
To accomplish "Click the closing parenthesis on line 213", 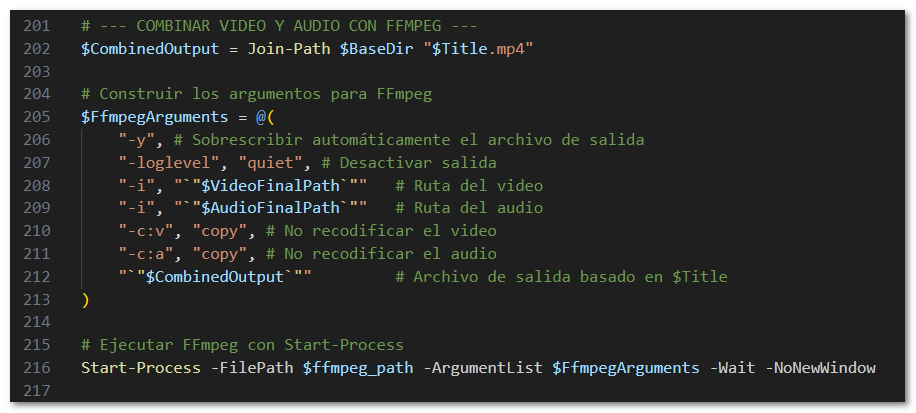I will point(86,300).
